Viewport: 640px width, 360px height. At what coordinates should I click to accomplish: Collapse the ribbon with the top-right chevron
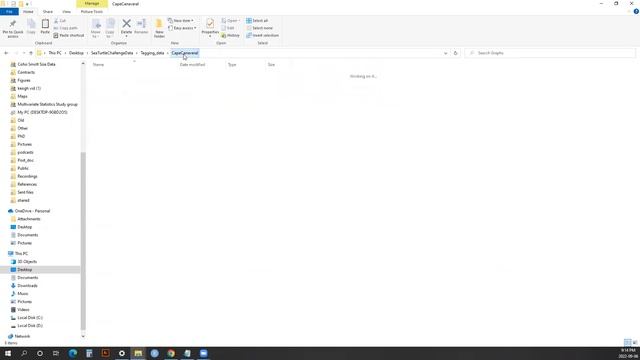coord(629,11)
